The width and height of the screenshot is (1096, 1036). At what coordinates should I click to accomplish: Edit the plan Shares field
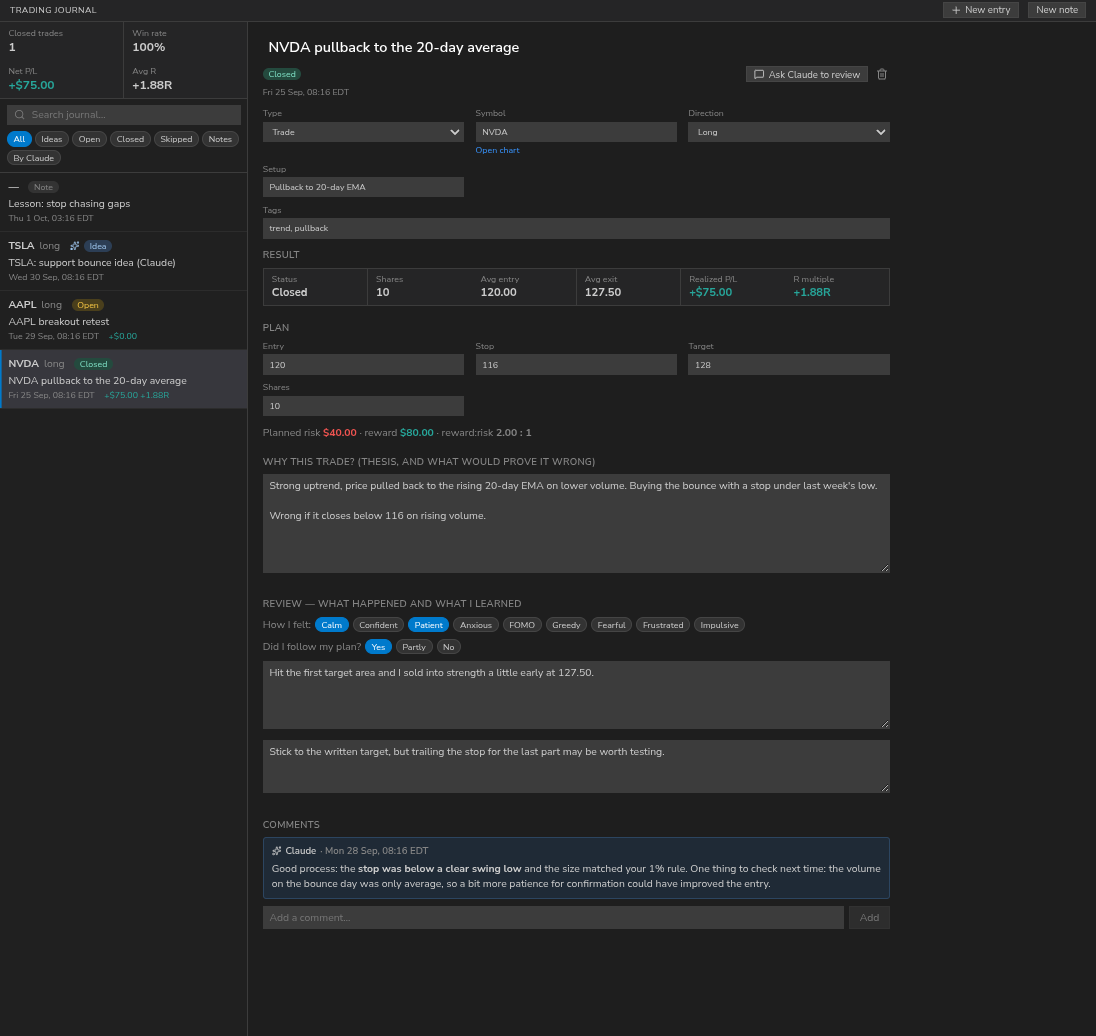tap(363, 406)
